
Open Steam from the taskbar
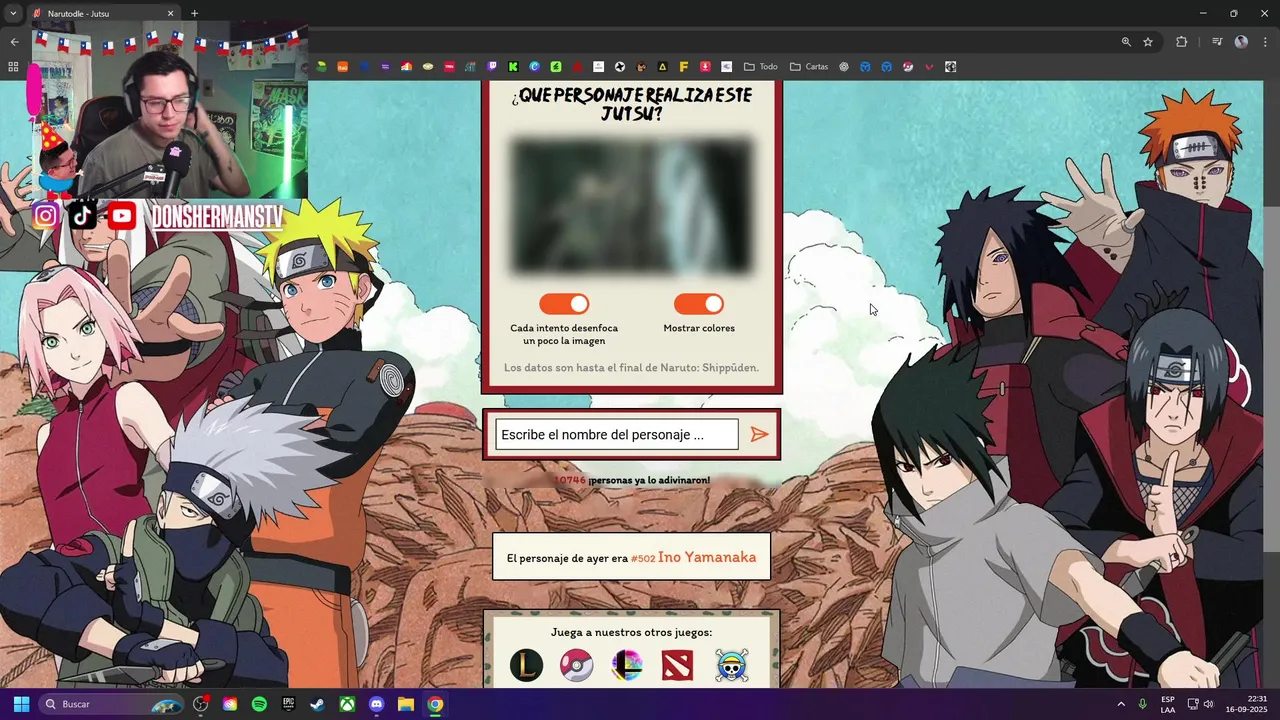pos(317,704)
